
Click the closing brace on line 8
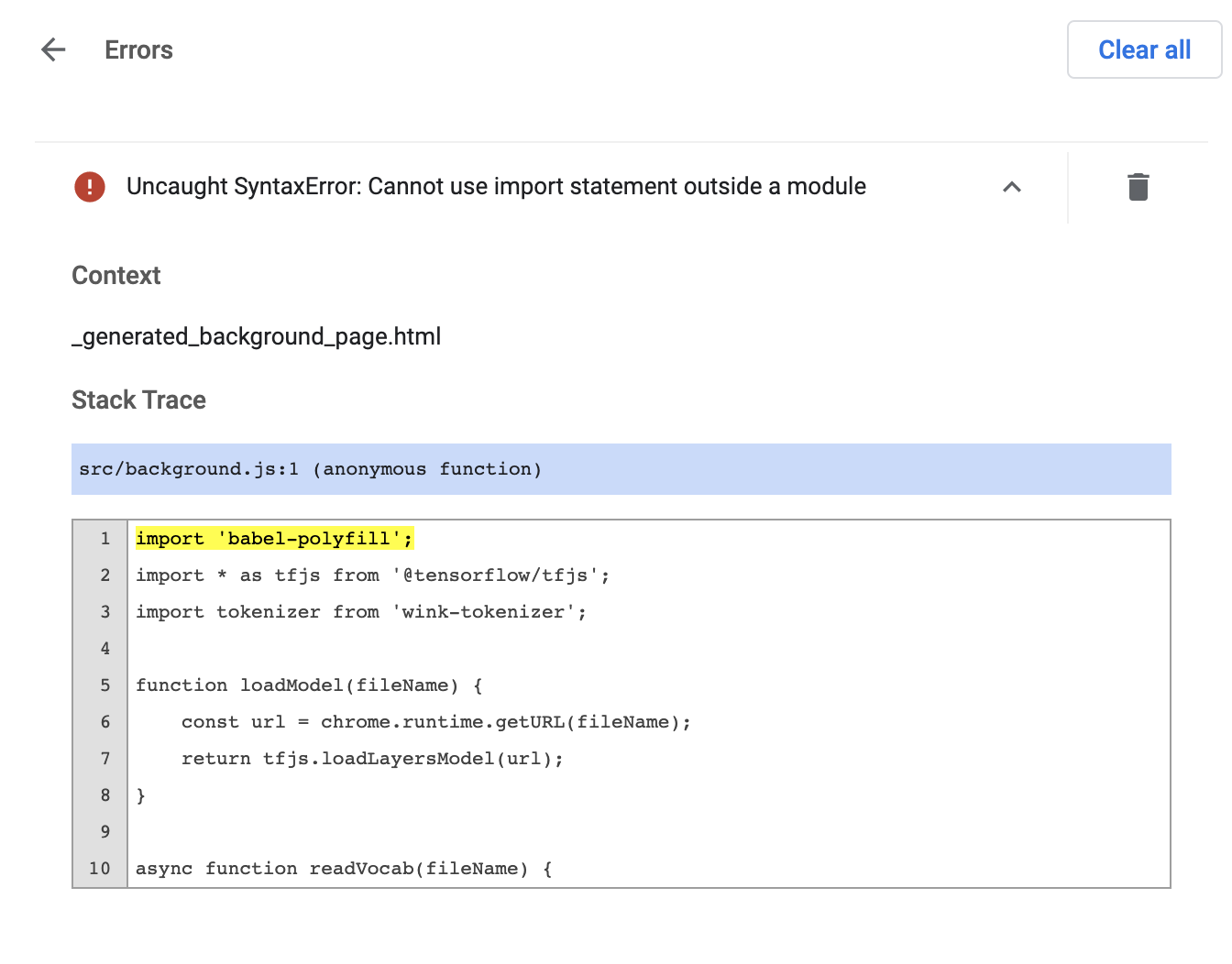point(141,795)
